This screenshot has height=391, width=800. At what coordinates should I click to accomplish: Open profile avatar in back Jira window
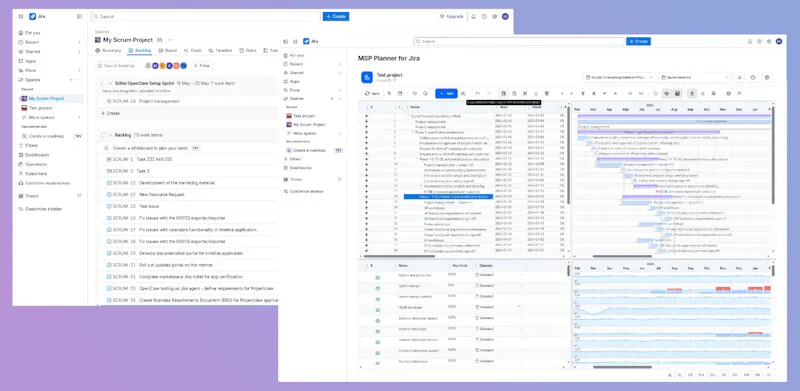(x=505, y=16)
